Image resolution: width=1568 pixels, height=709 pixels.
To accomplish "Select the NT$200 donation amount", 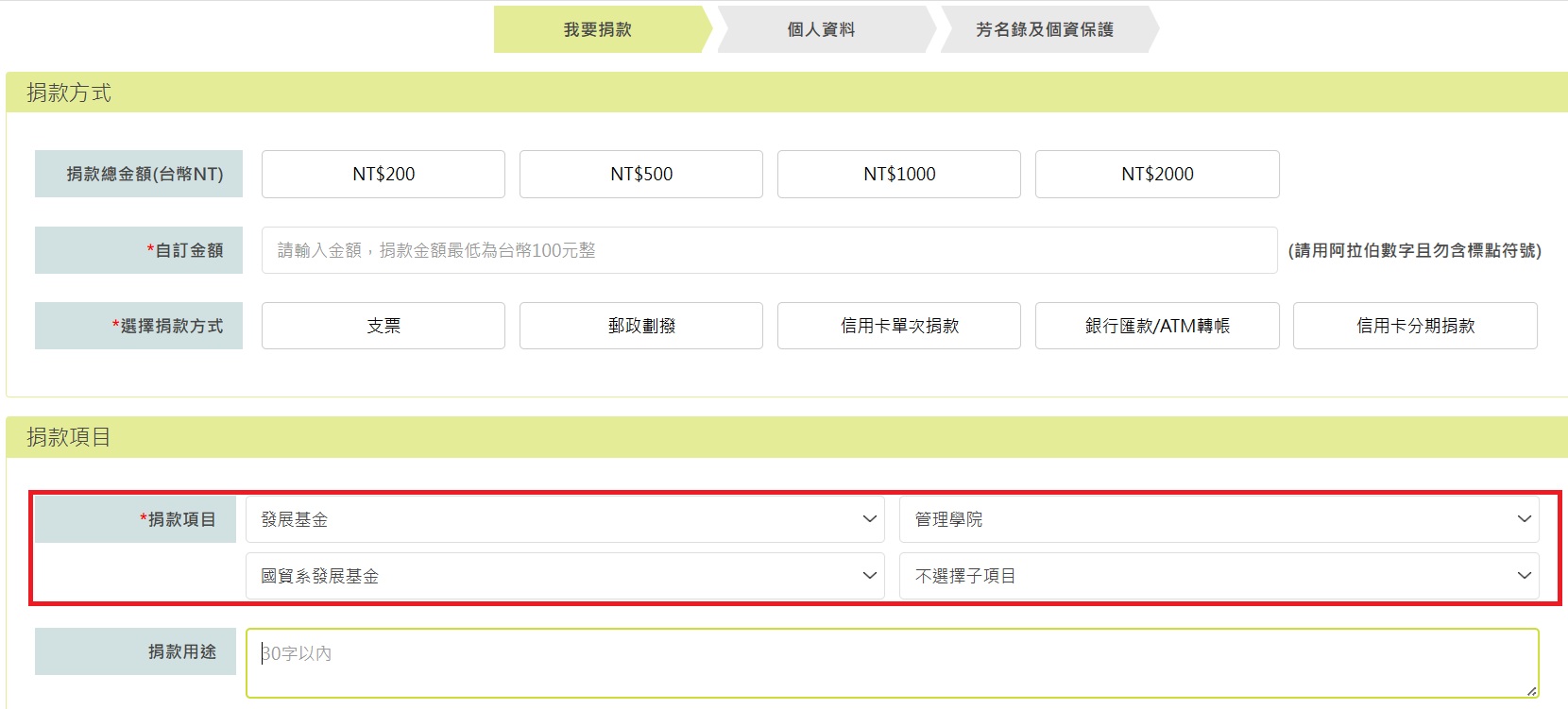I will [x=383, y=174].
